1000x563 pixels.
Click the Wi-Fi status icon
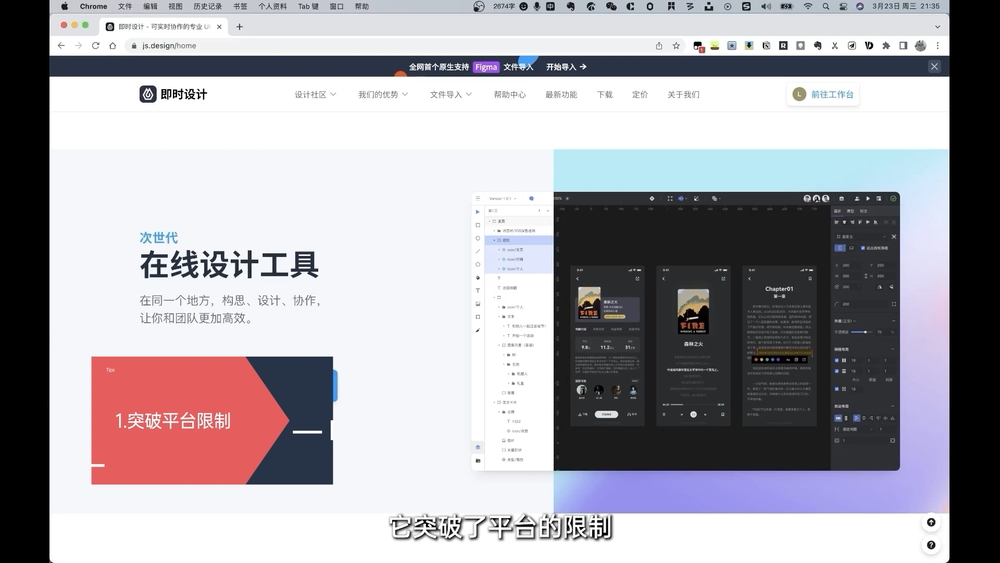[x=808, y=6]
